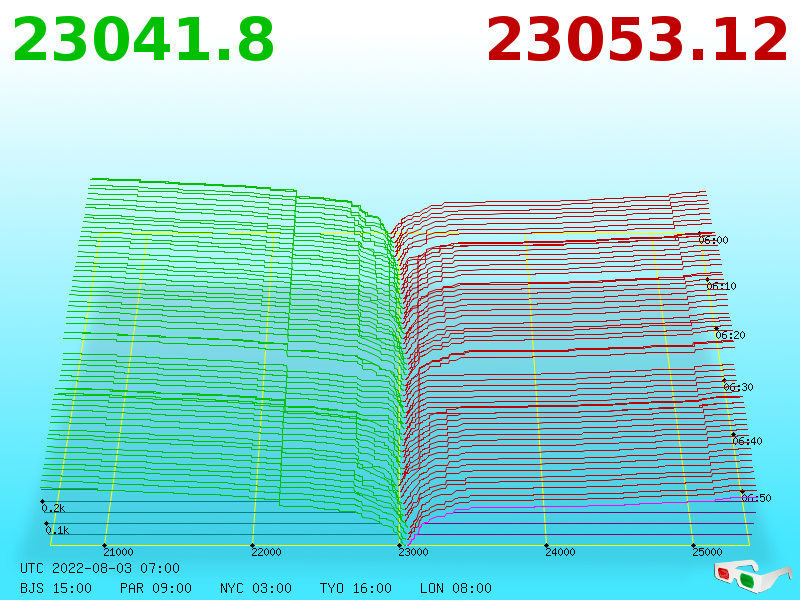The width and height of the screenshot is (800, 600).
Task: Click the 25000 price axis label
Action: (x=707, y=552)
